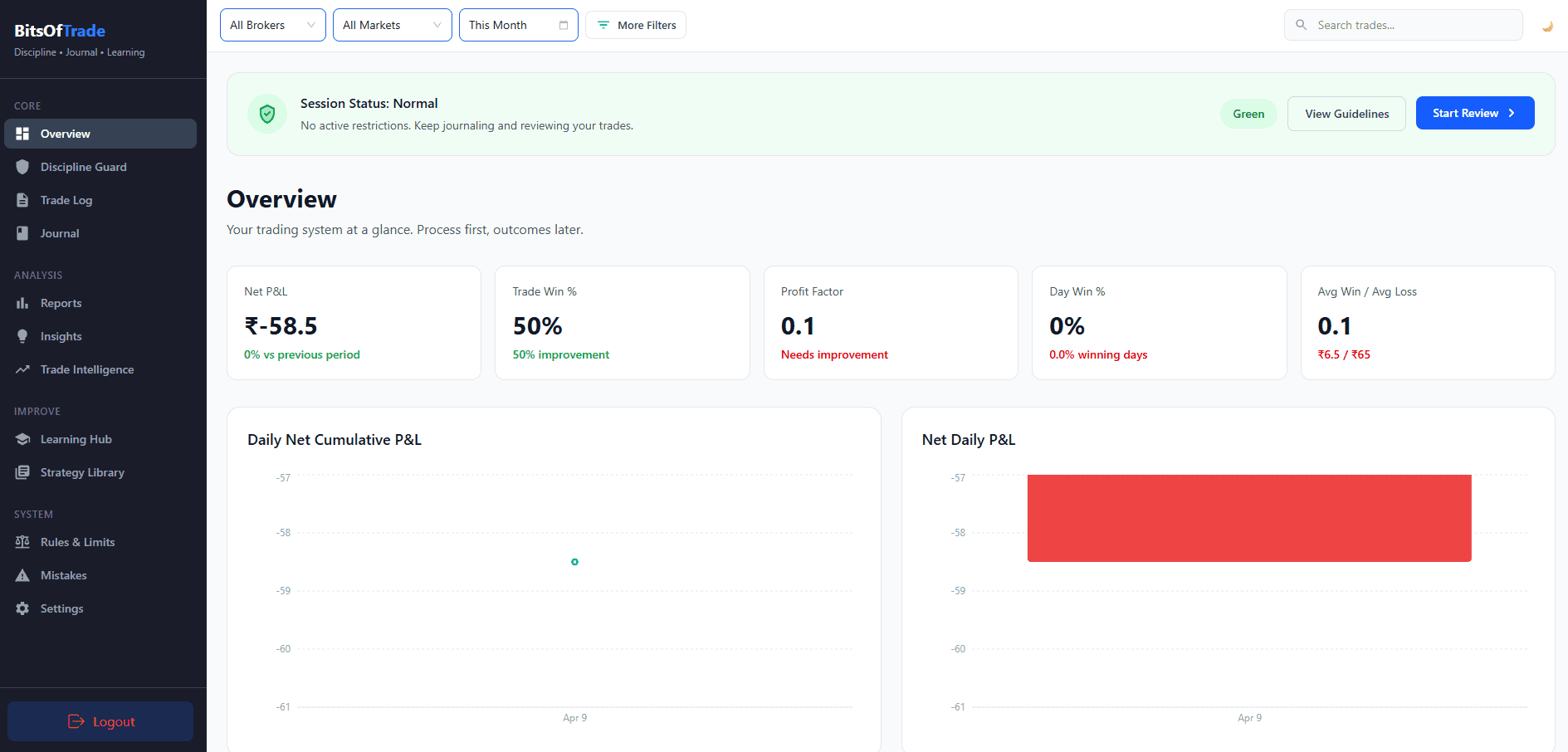Image resolution: width=1568 pixels, height=752 pixels.
Task: Click the Trade Log document icon
Action: coord(22,200)
